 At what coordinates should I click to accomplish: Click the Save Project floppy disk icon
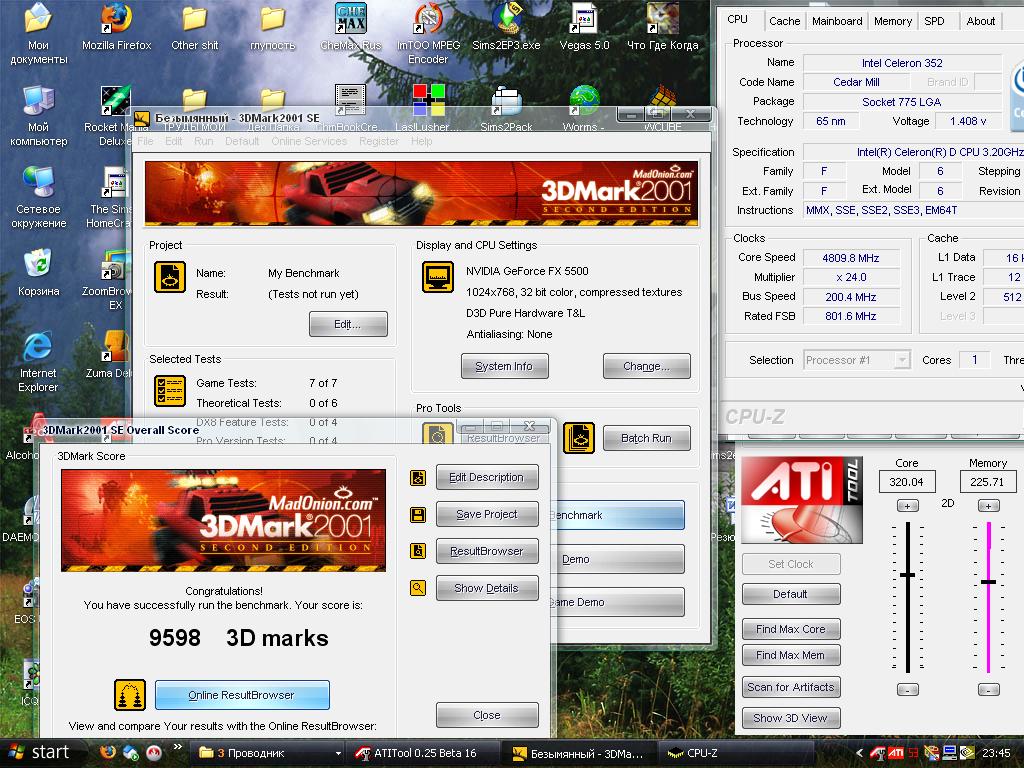click(x=418, y=515)
